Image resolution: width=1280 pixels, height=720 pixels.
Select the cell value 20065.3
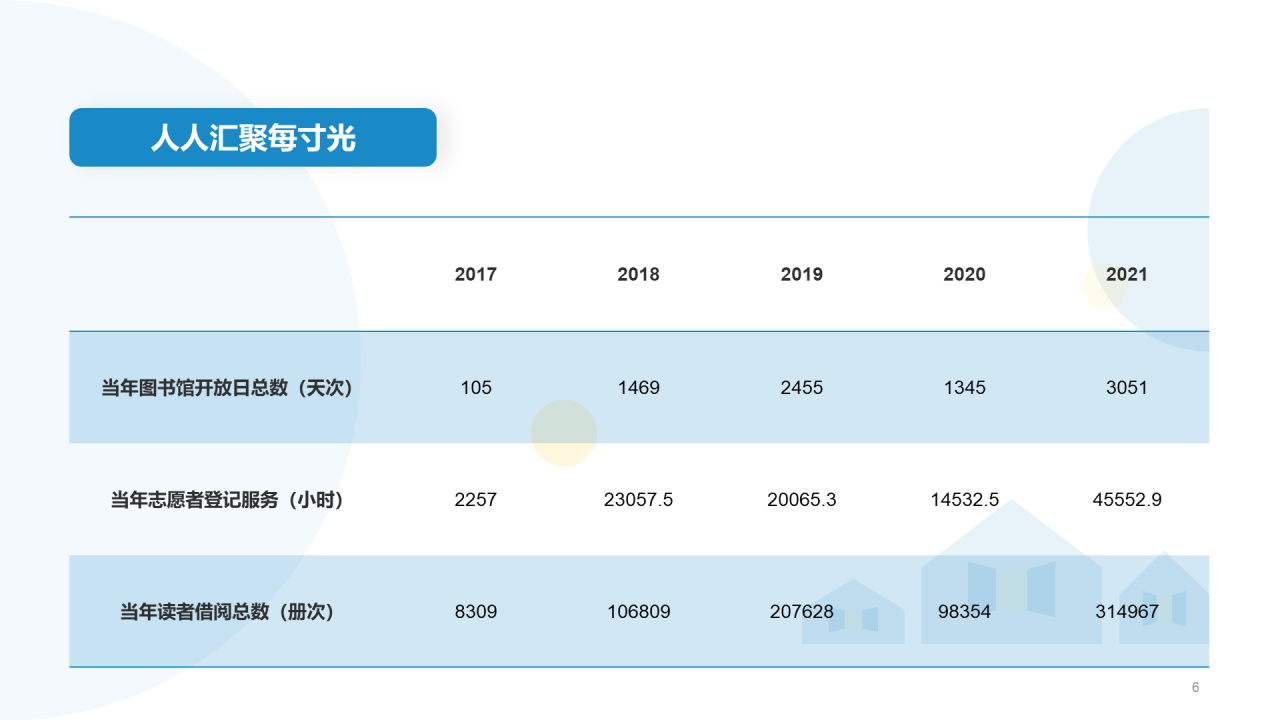coord(802,500)
